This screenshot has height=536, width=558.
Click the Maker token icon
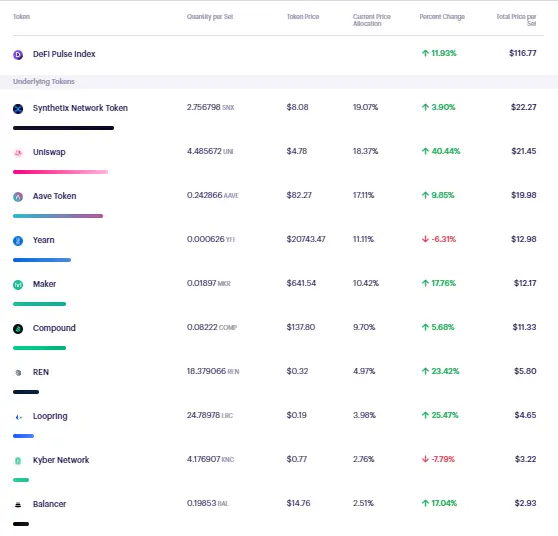click(x=18, y=285)
